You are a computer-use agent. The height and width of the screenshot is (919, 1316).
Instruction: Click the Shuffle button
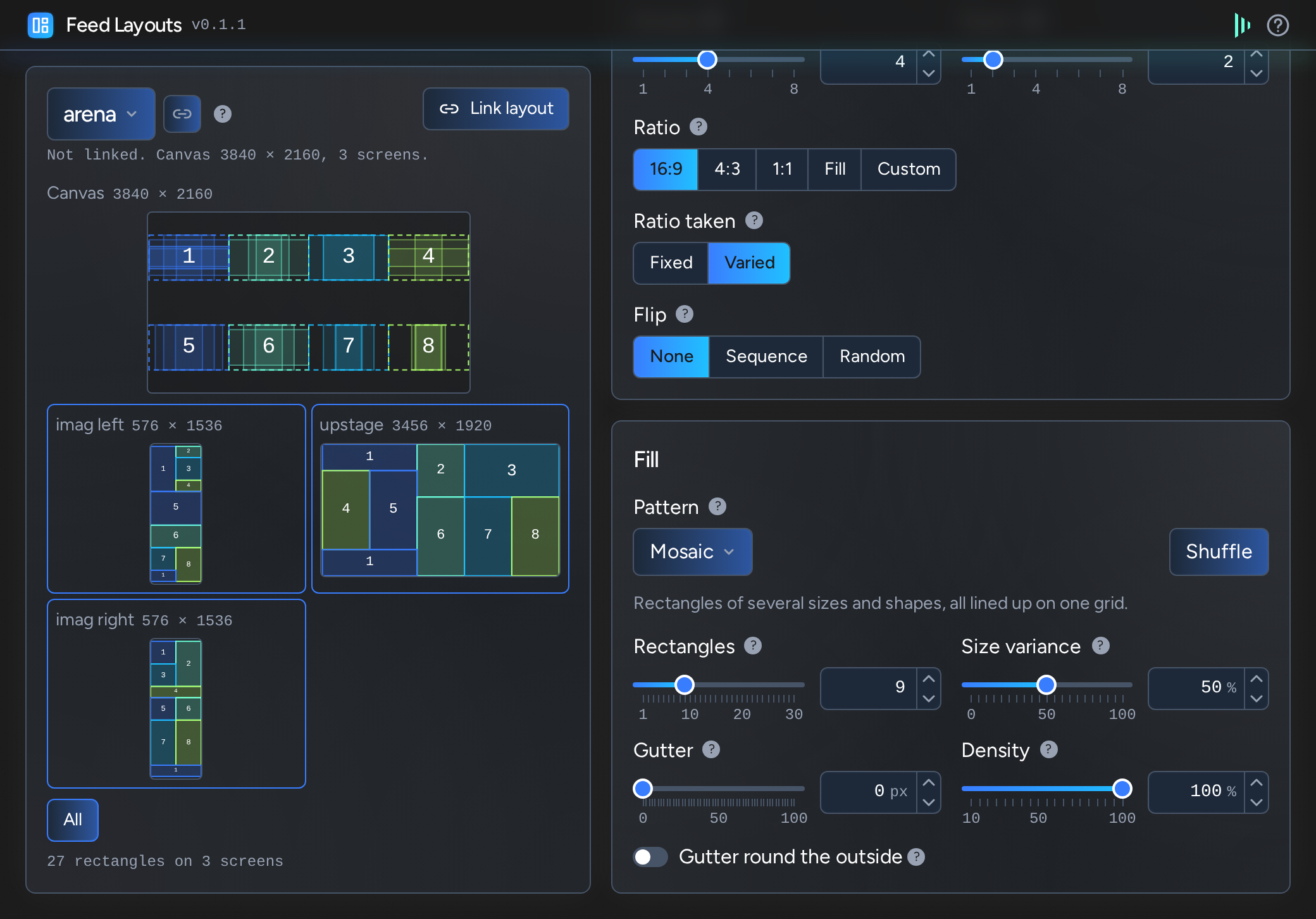(1219, 552)
